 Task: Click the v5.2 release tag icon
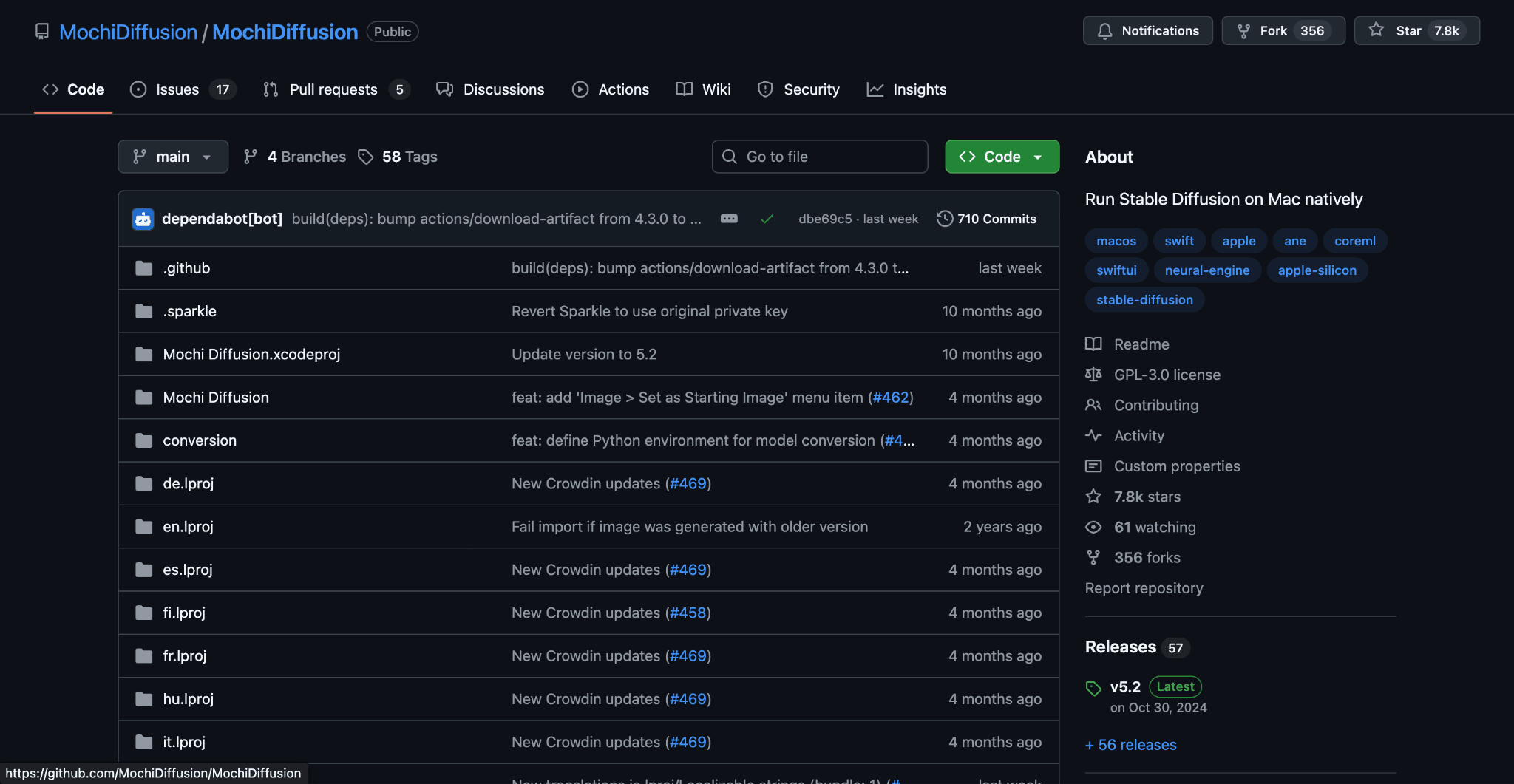pos(1093,688)
